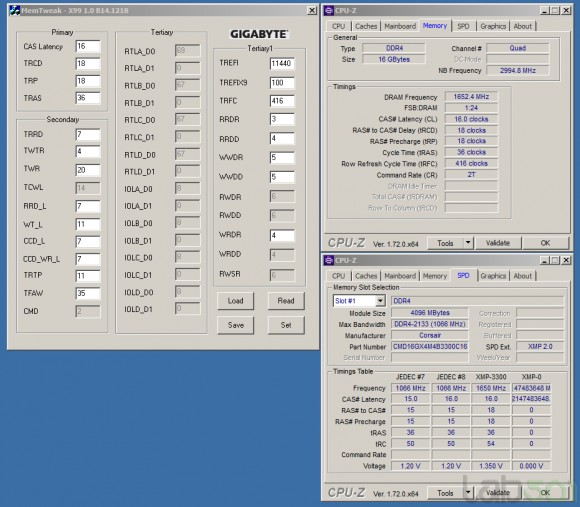Minimize the CPU-Z Memory window
The image size is (580, 507).
(x=544, y=11)
